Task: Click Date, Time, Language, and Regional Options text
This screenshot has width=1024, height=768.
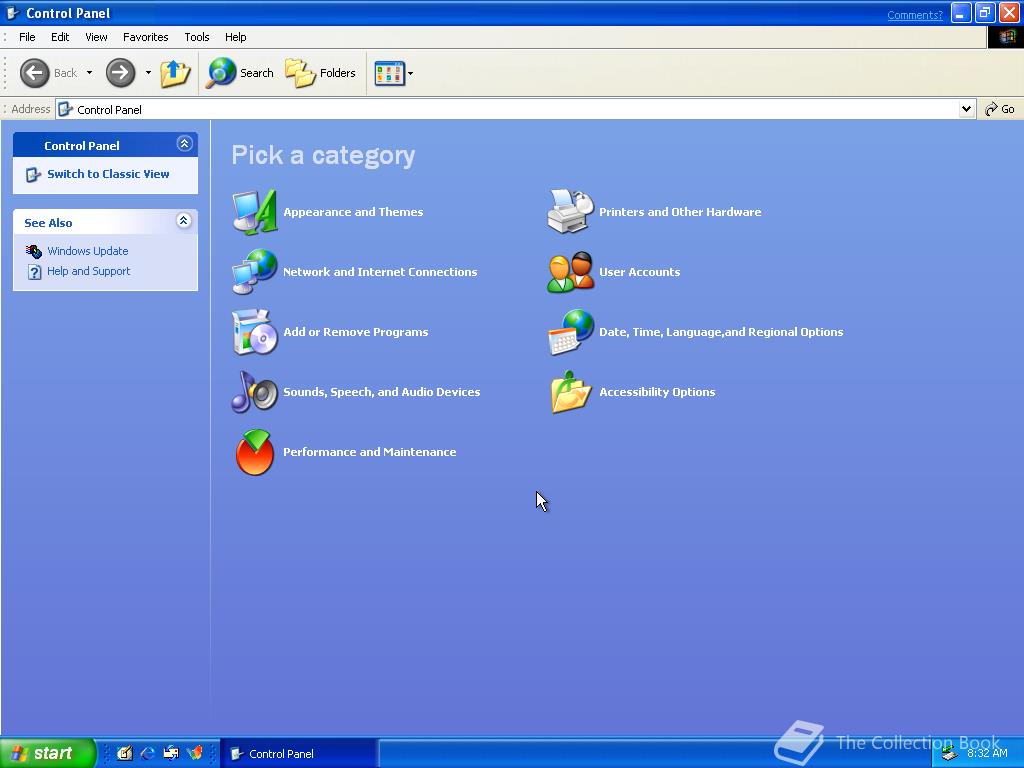Action: (x=722, y=332)
